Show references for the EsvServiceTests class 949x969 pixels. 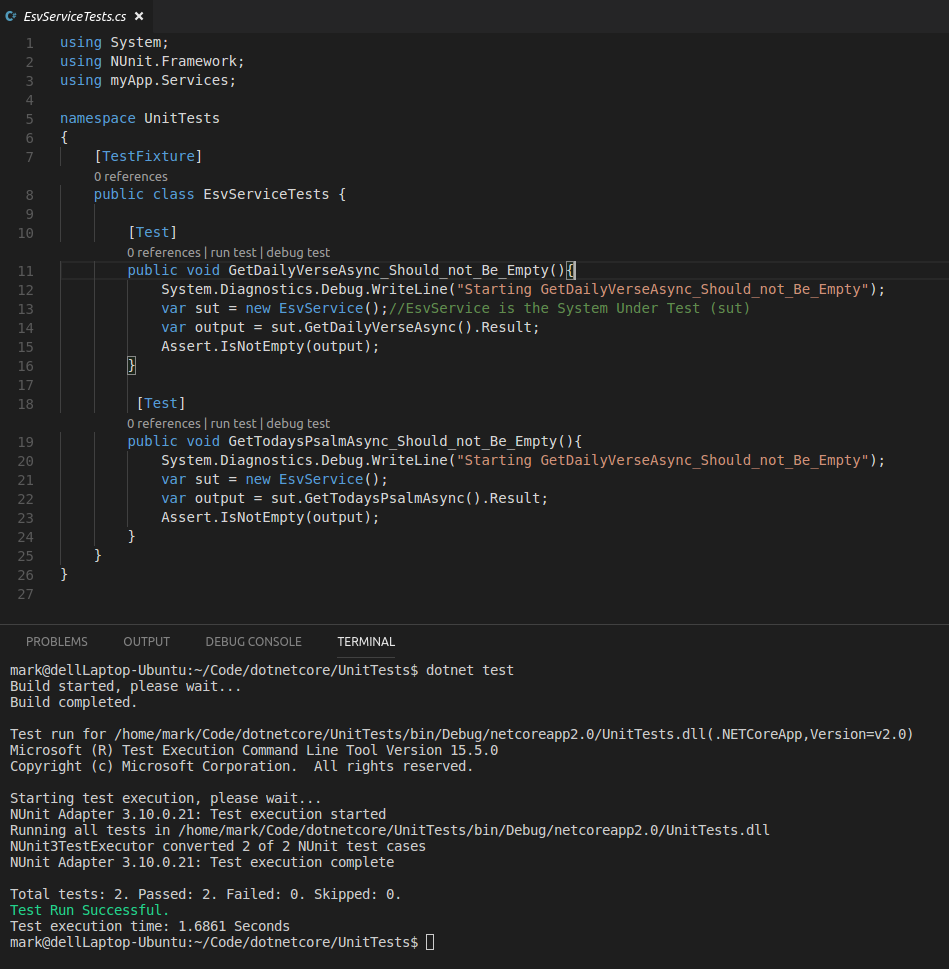tap(131, 176)
